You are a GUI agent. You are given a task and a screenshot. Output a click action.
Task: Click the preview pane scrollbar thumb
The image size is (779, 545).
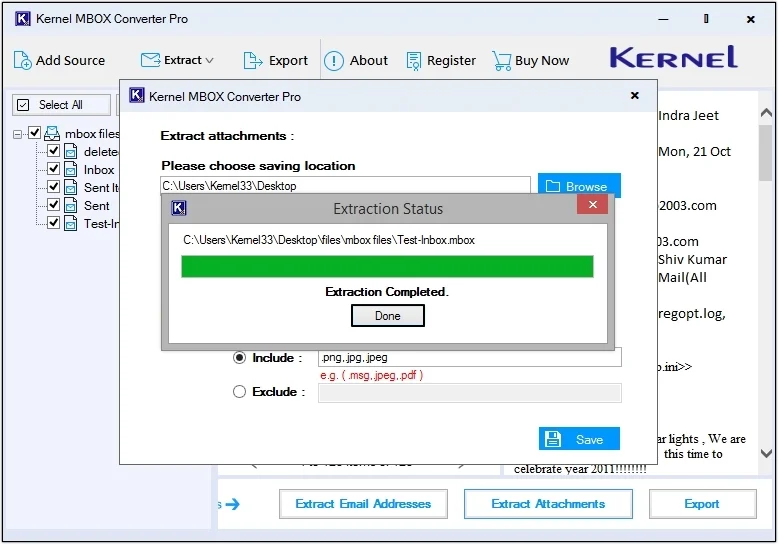click(x=766, y=153)
